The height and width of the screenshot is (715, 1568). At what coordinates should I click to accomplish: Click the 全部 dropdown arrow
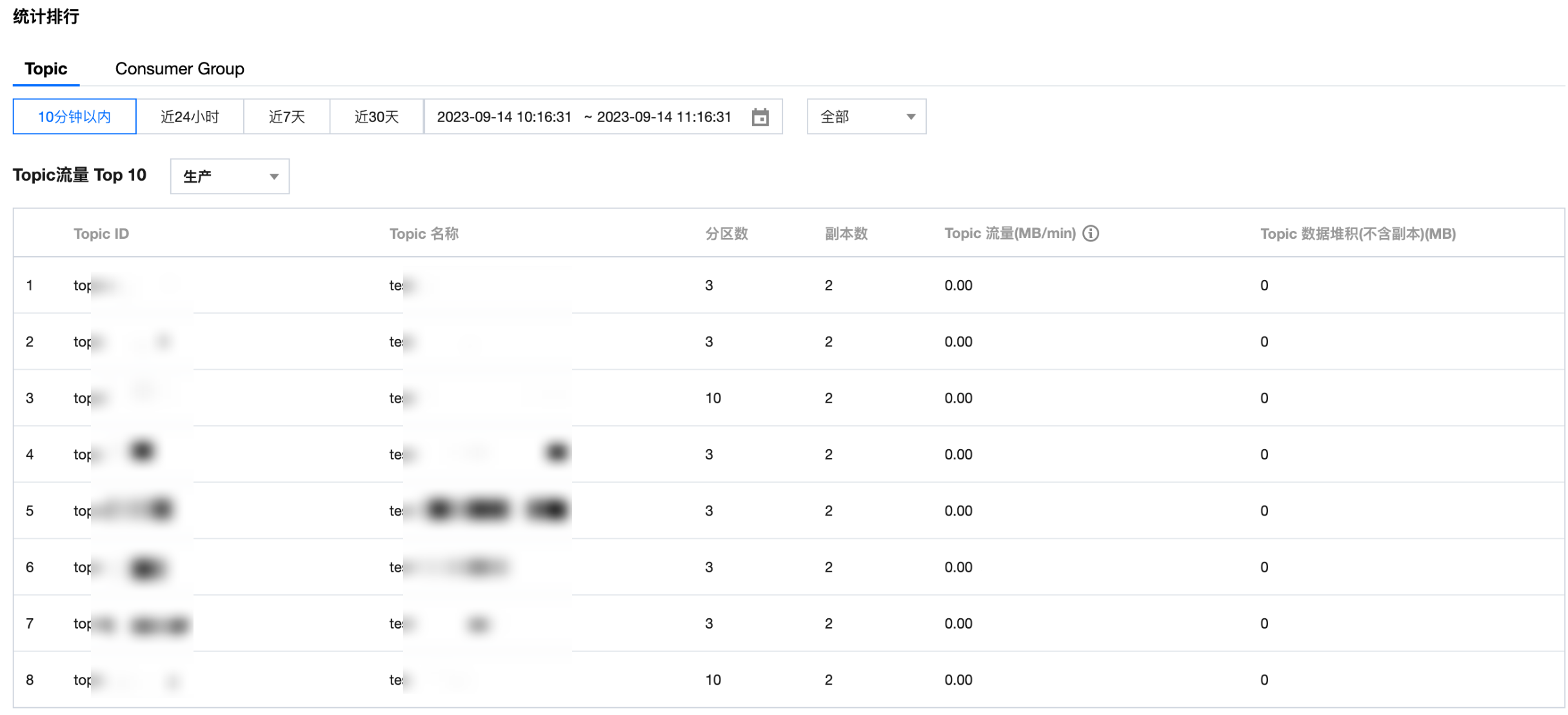click(910, 117)
